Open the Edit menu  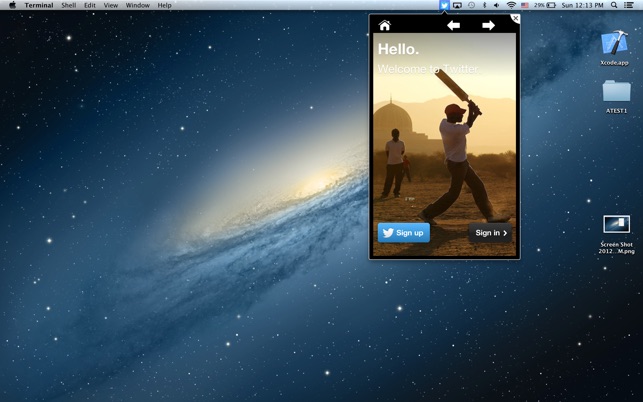(90, 5)
